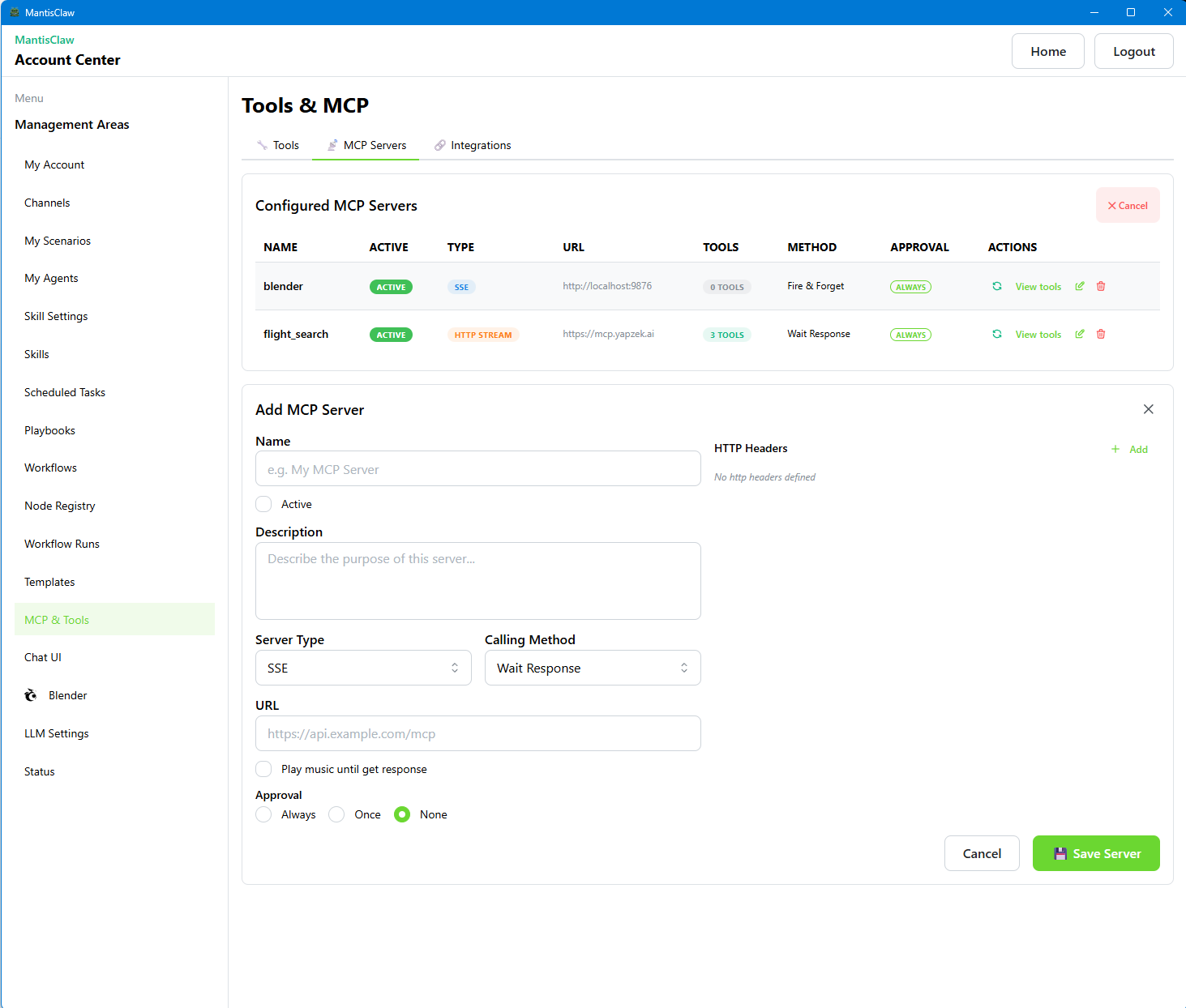The image size is (1186, 1008).
Task: Delete the flight_search MCP server
Action: (1101, 334)
